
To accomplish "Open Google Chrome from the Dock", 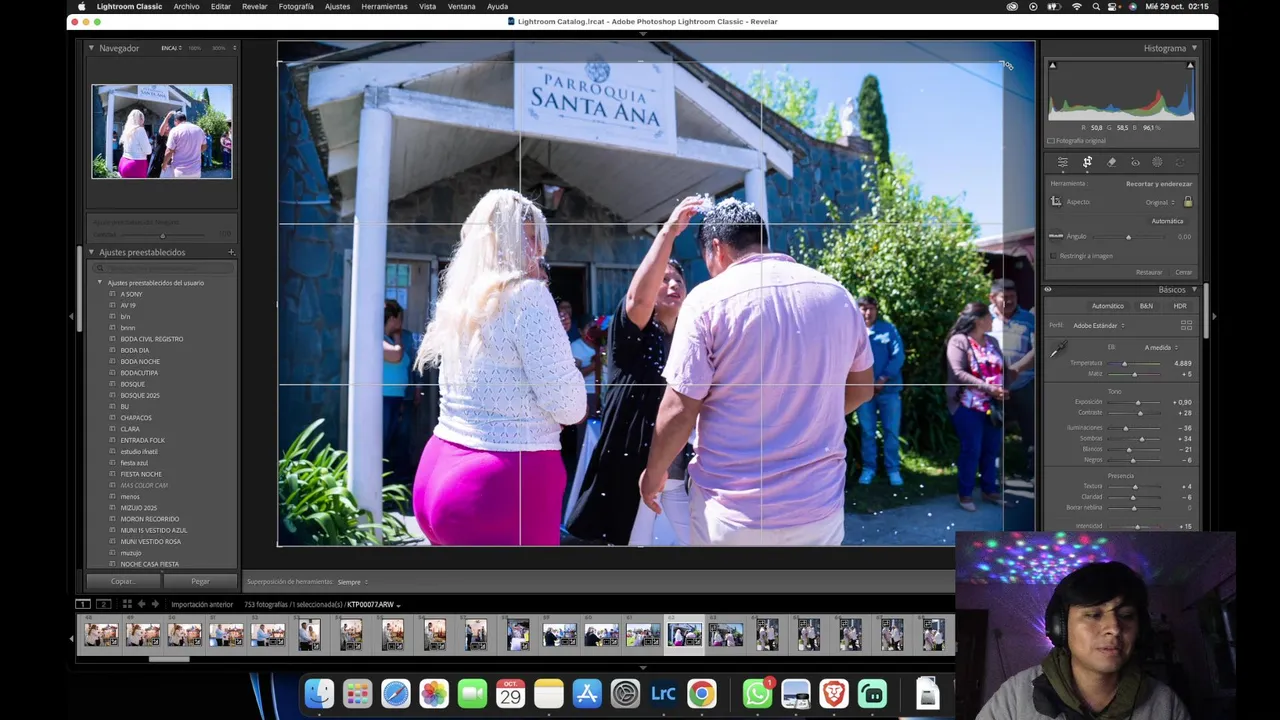I will tap(702, 693).
